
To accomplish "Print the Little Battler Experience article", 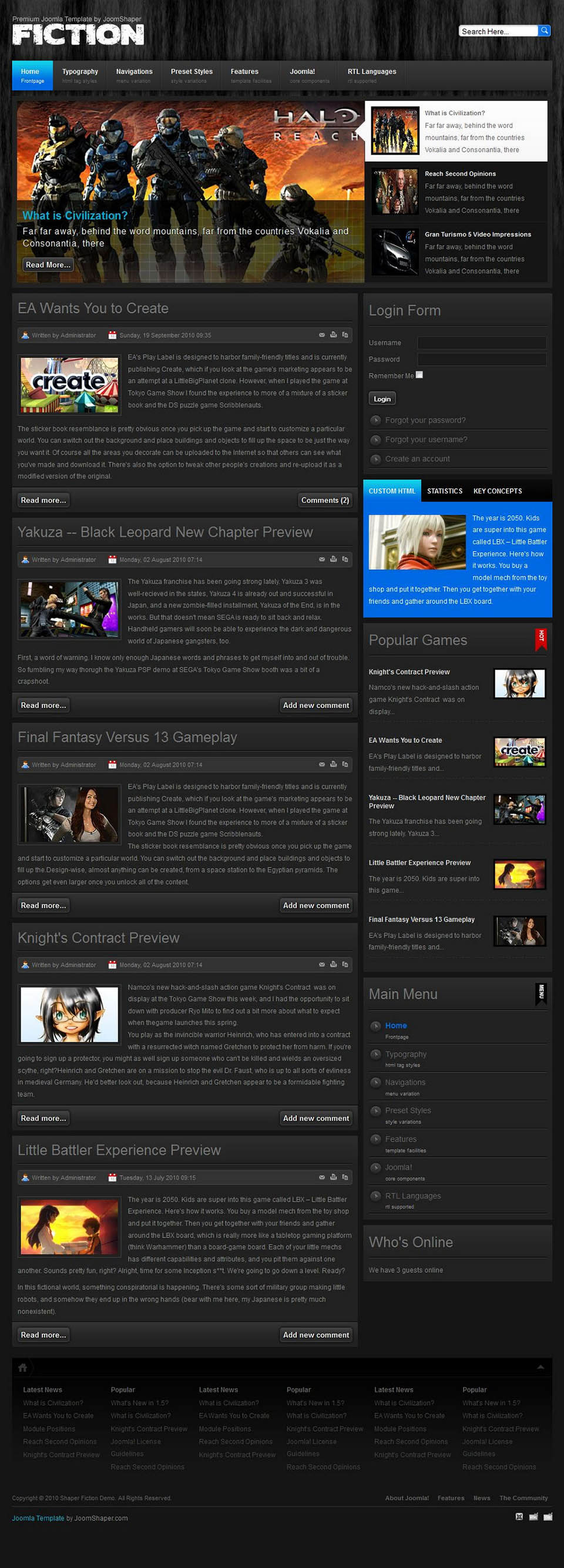I will [334, 1177].
